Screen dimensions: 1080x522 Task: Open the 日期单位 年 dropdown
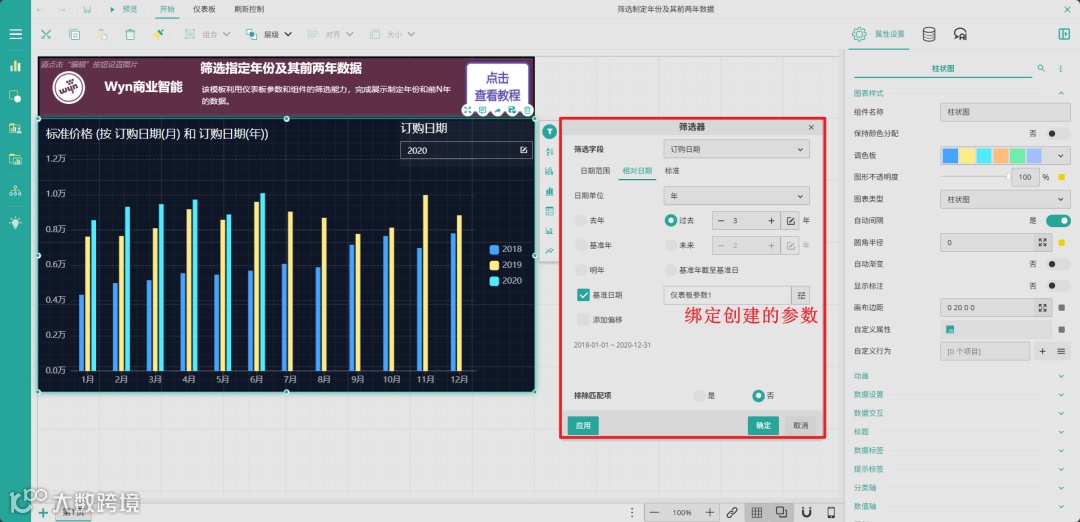coord(736,196)
